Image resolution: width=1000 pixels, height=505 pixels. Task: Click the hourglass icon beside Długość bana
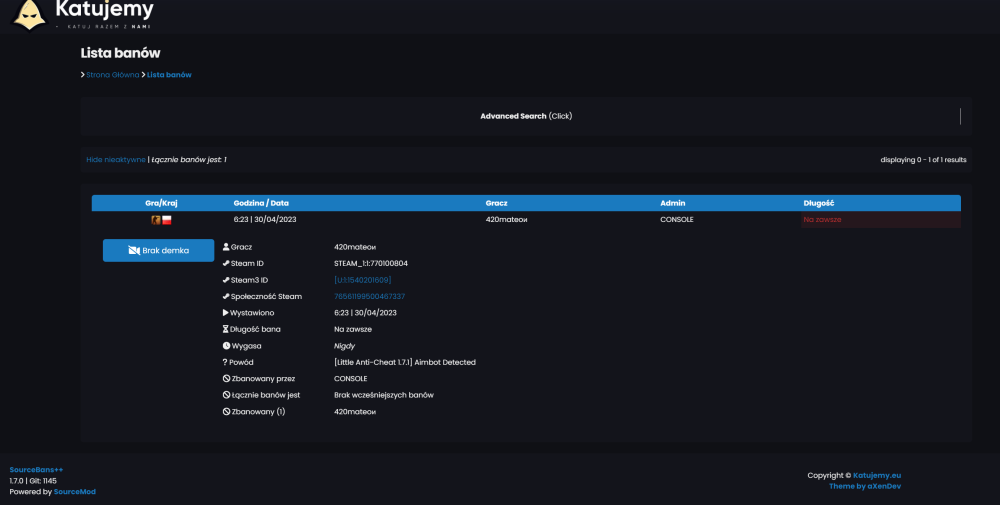[226, 329]
